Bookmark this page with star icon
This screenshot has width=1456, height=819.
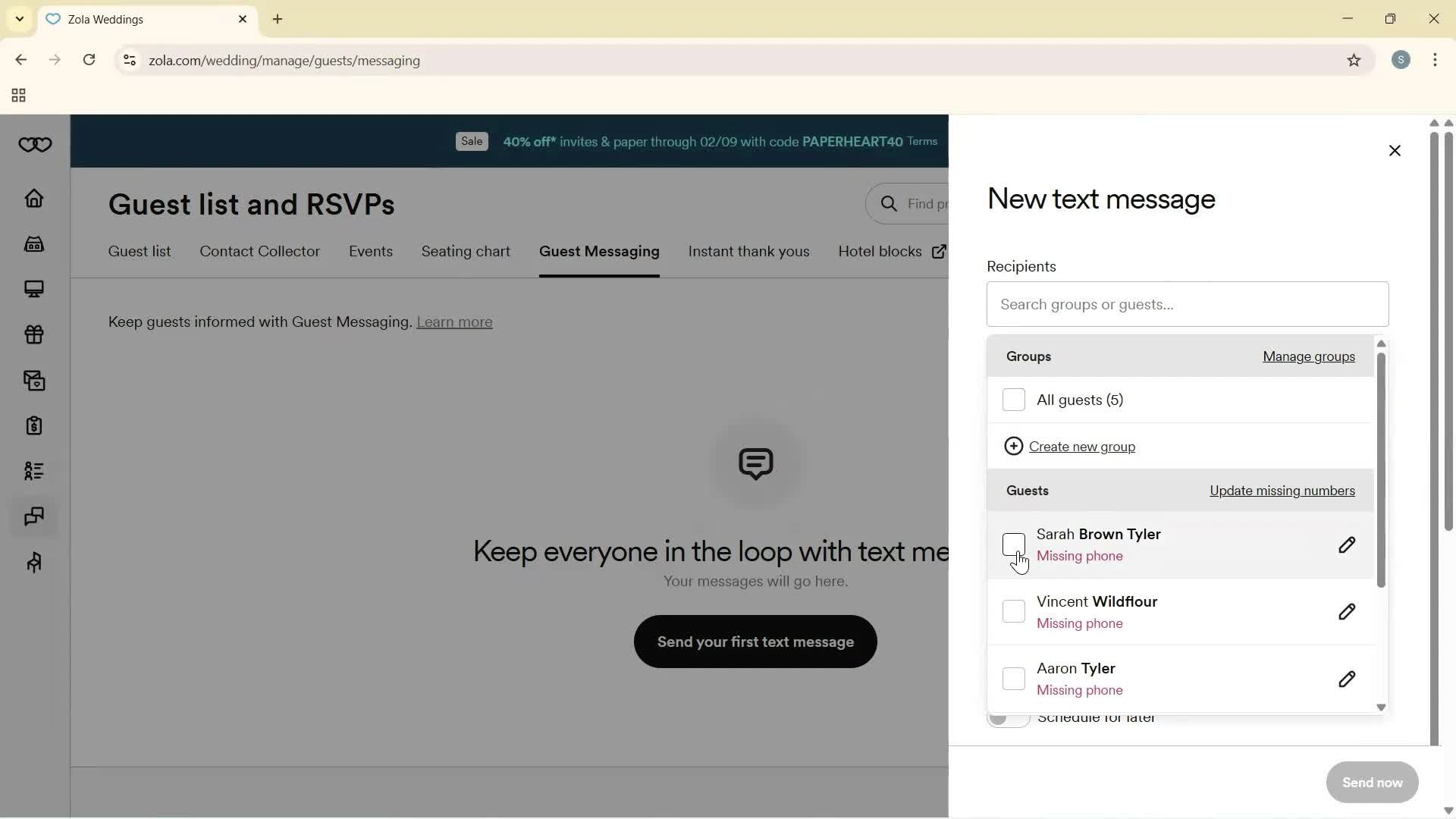click(1354, 61)
